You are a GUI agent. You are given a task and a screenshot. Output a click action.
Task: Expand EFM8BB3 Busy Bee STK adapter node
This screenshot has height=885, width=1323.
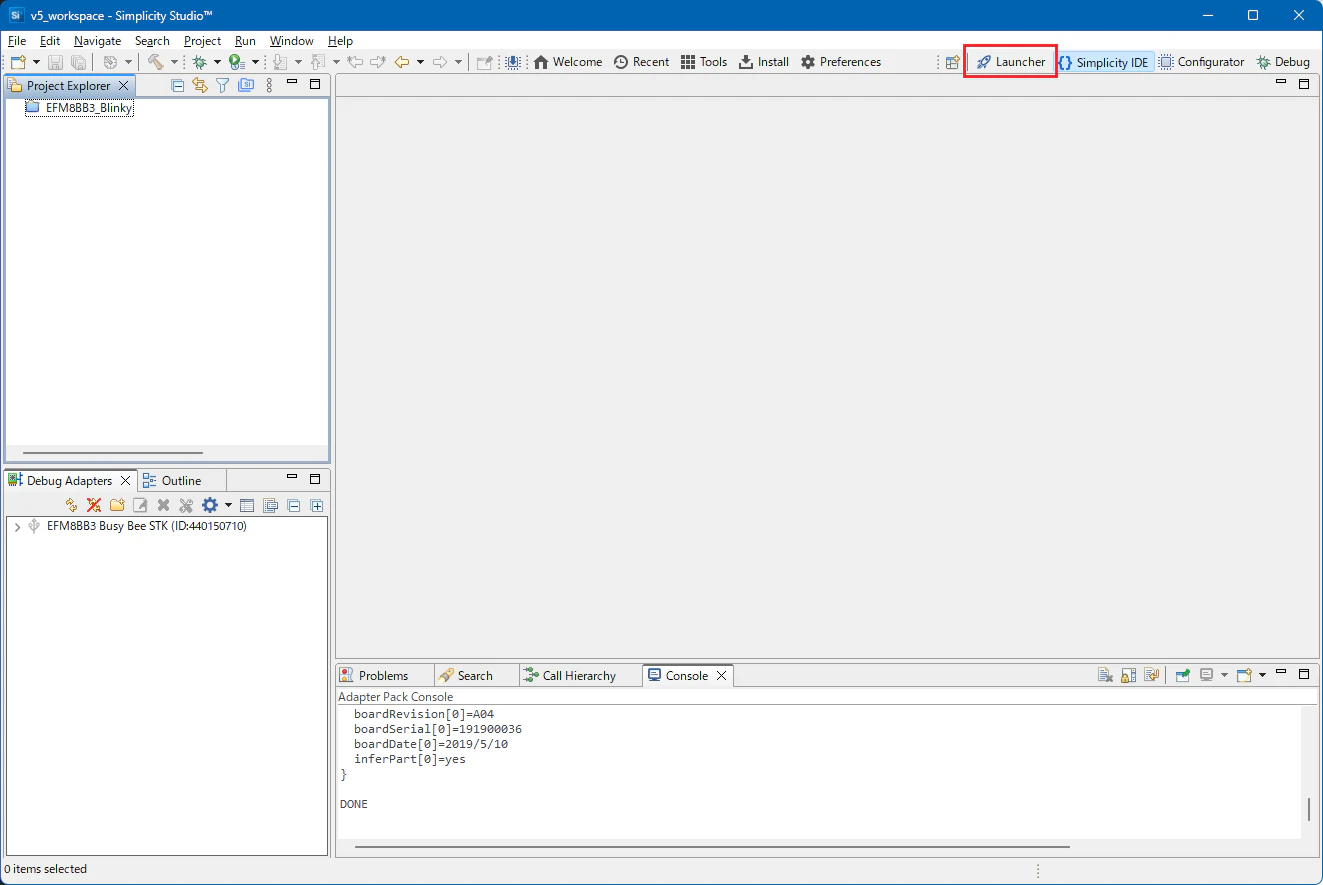(17, 527)
